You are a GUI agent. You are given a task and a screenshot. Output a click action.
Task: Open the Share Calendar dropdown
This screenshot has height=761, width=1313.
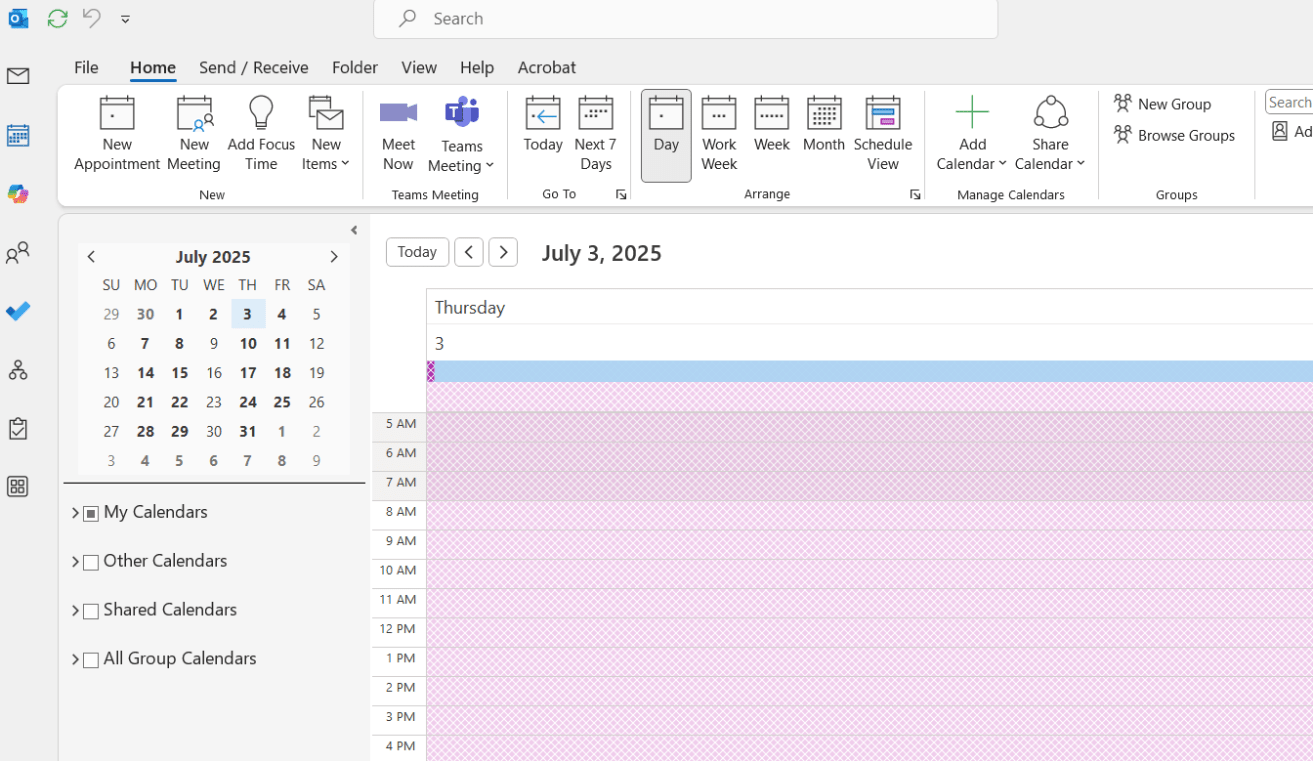[1050, 134]
